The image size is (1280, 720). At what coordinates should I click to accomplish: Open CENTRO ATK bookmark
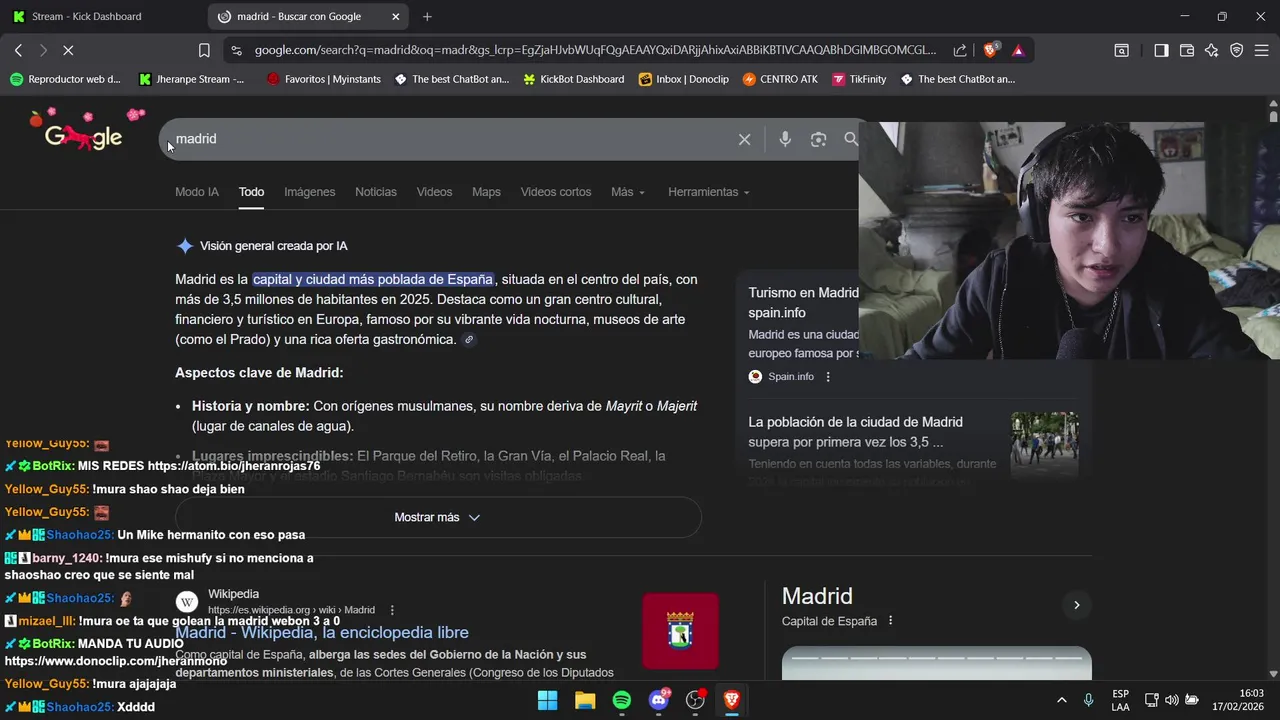[x=780, y=79]
